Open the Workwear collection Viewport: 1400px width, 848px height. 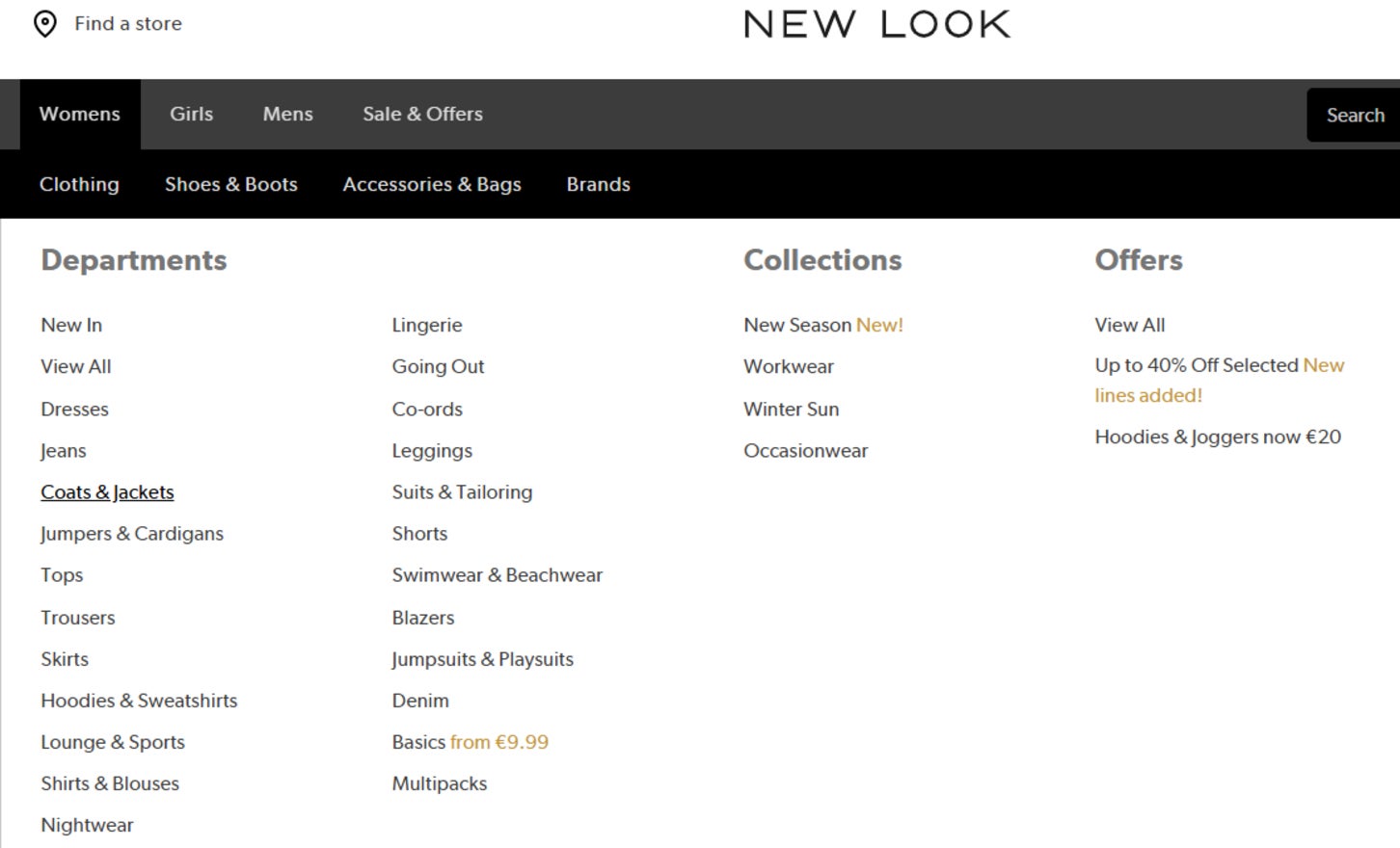(788, 366)
